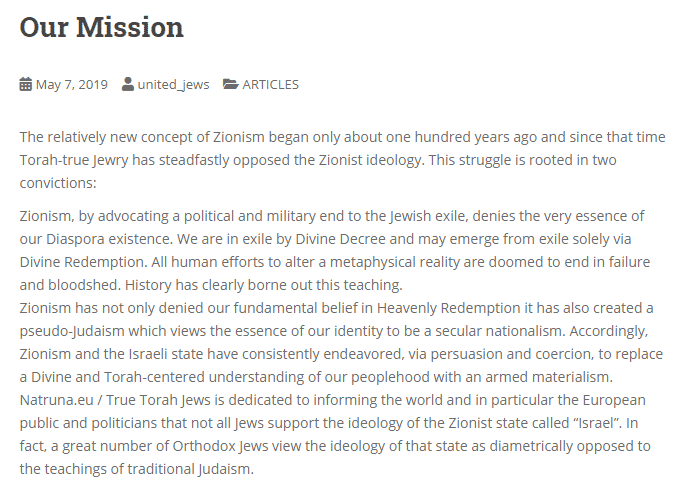Click the Natruna.eu text in article
677x483 pixels.
pos(57,400)
